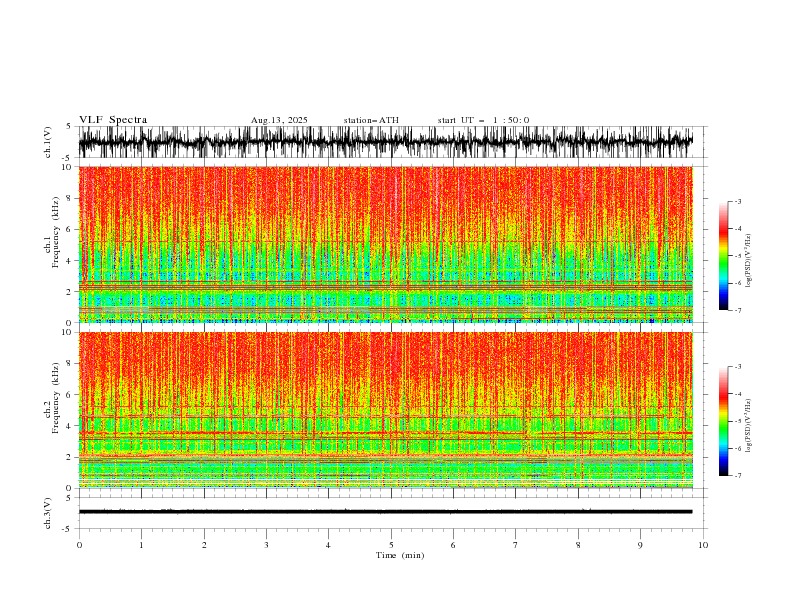Click the red 3.5 kHz band in ch.2 spectrogram
Image resolution: width=792 pixels, height=612 pixels.
click(386, 433)
